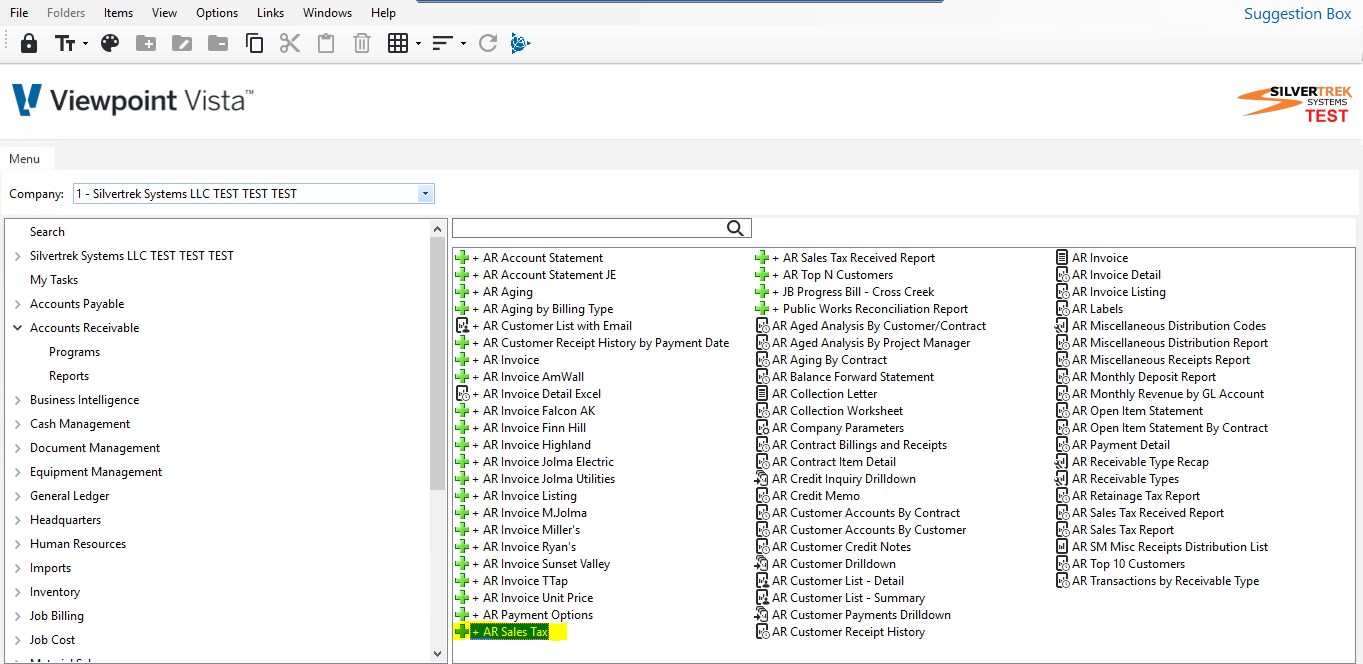The width and height of the screenshot is (1363, 664).
Task: Expand the Cash Management node
Action: tap(18, 424)
